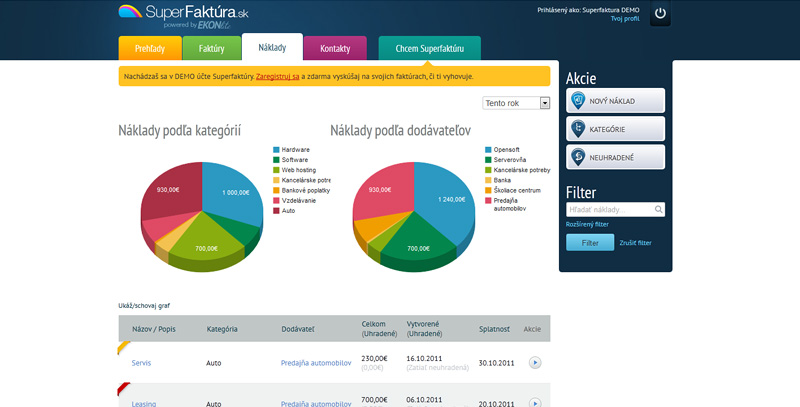The height and width of the screenshot is (407, 800).
Task: Click the Web hosting legend color swatch
Action: point(276,170)
